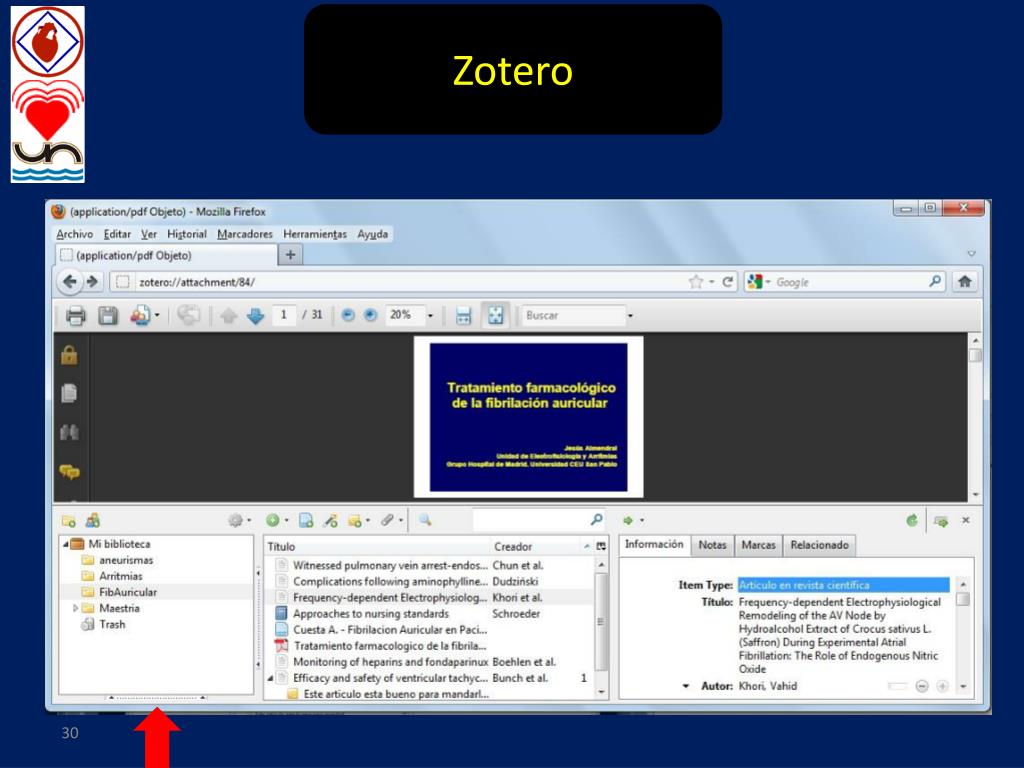This screenshot has width=1024, height=768.
Task: Open the Archivo menu
Action: (x=74, y=234)
